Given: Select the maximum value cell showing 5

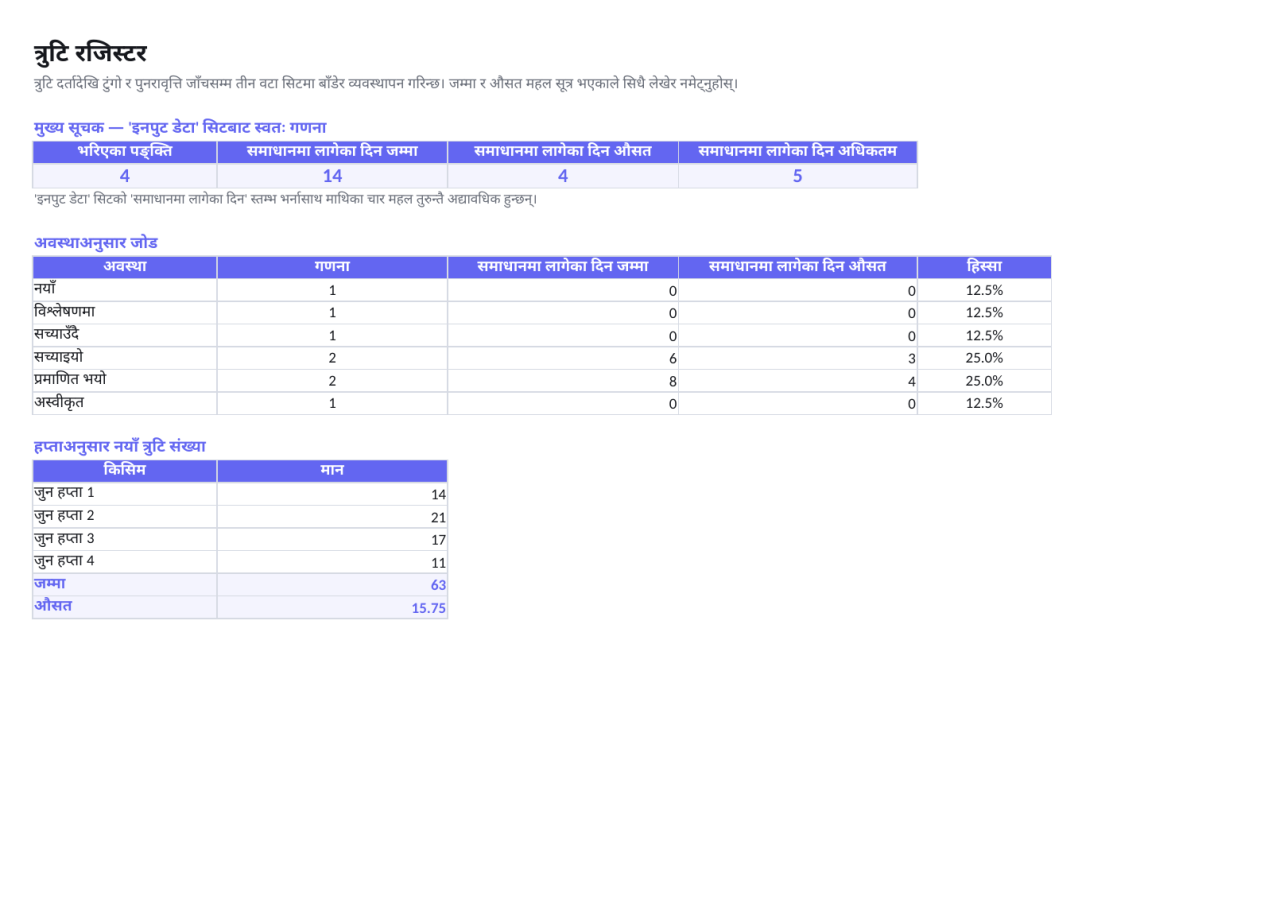Looking at the screenshot, I should pos(798,176).
